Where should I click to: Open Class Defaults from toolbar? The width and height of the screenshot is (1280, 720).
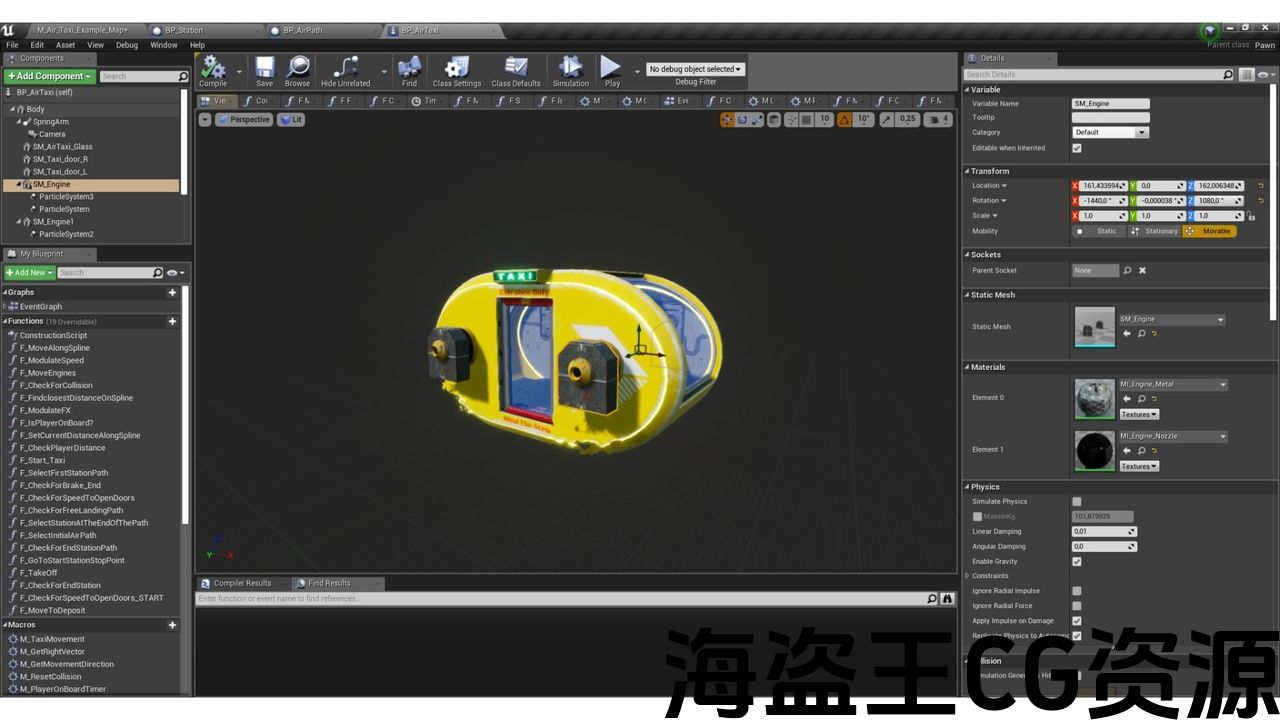(x=515, y=70)
